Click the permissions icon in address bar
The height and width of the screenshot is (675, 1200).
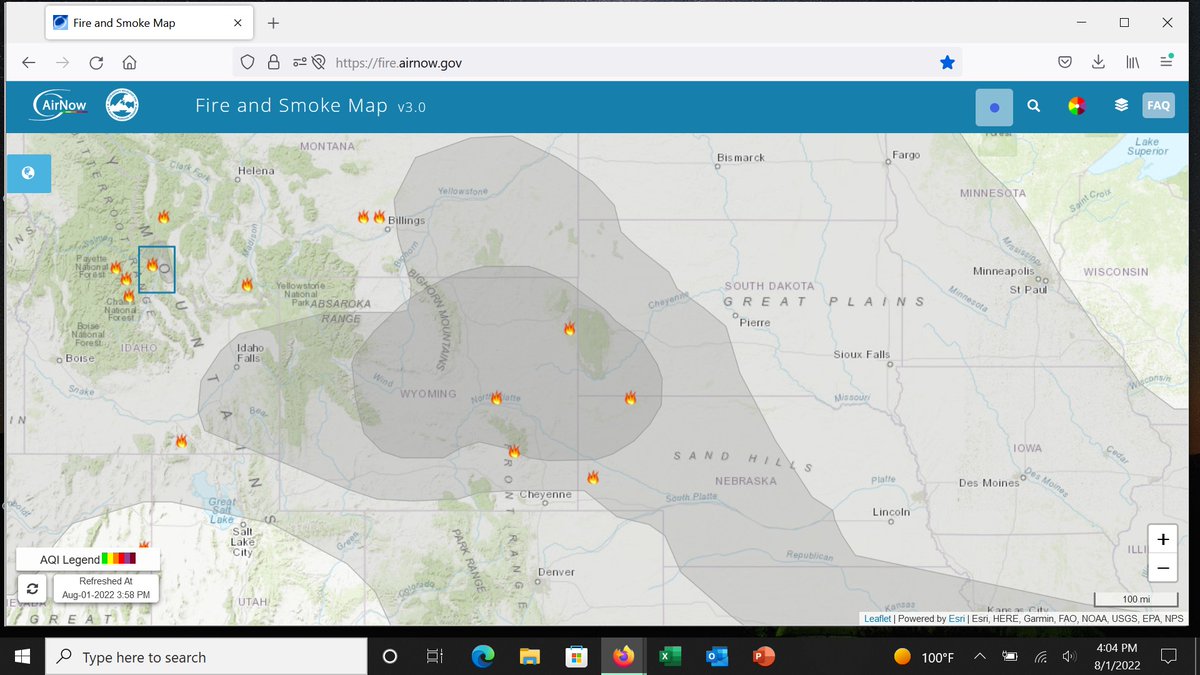[300, 62]
